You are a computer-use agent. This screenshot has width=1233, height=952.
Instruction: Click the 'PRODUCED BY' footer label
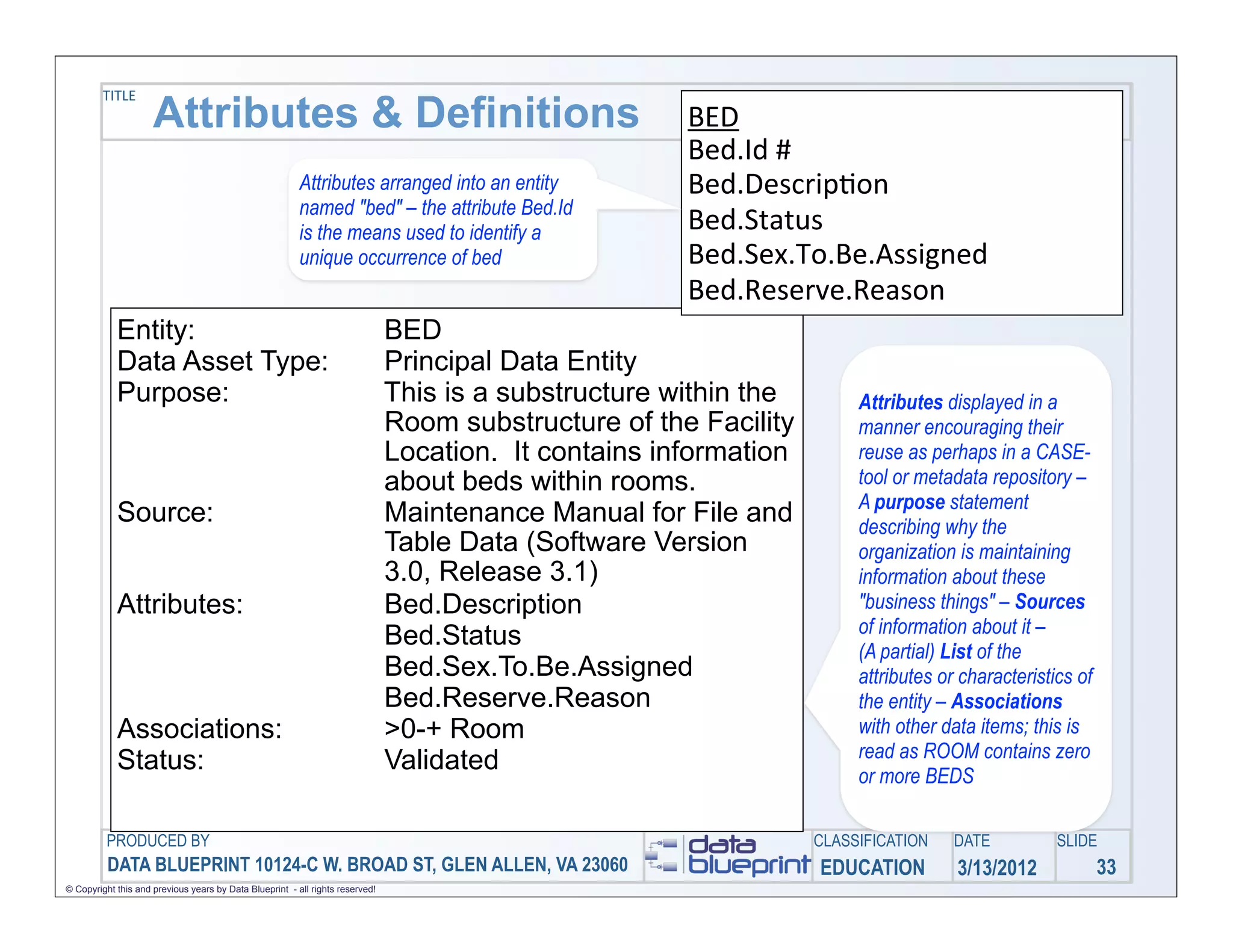[x=158, y=841]
